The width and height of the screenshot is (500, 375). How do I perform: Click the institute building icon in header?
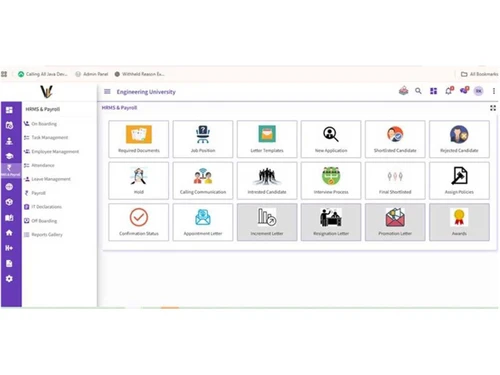(x=403, y=90)
